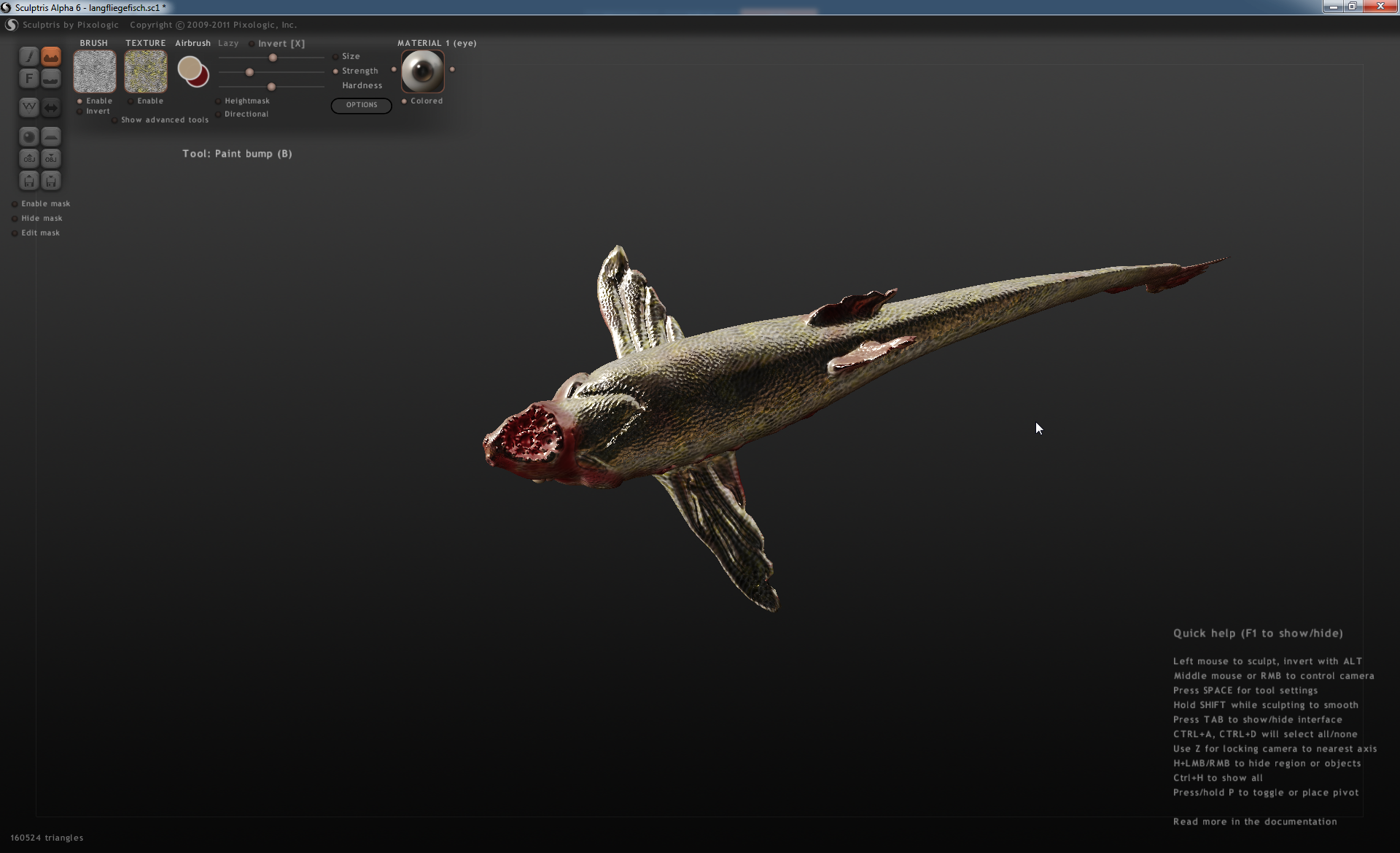The image size is (1400, 853).
Task: Select the Fill (F) tool icon
Action: click(28, 78)
